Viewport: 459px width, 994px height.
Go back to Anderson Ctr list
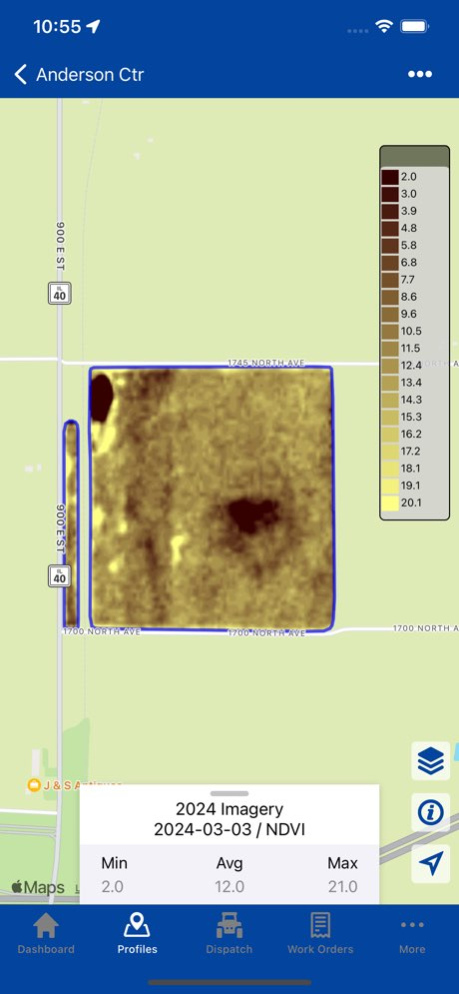click(21, 75)
